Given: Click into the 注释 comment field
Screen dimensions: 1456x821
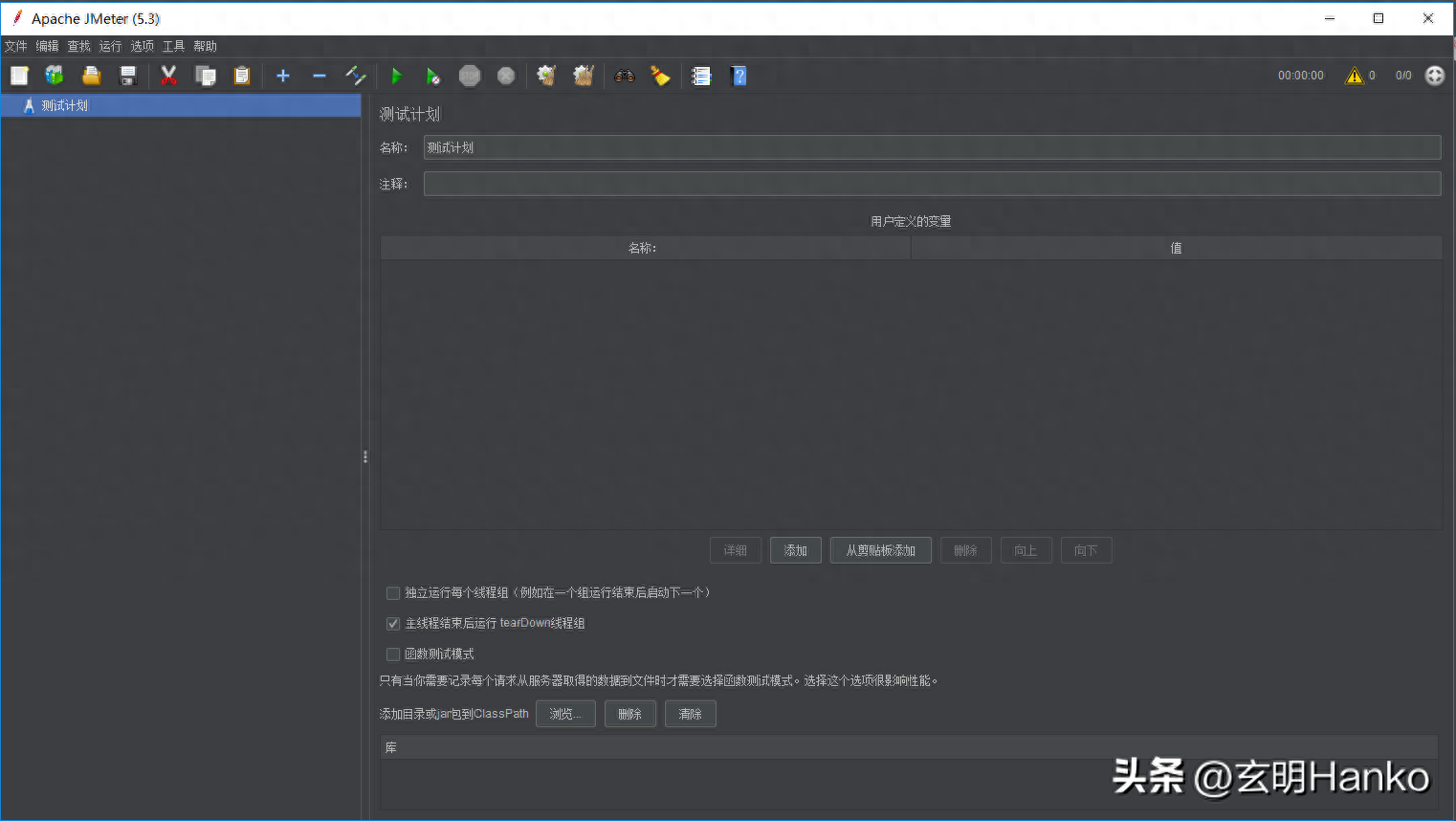Looking at the screenshot, I should click(x=932, y=184).
